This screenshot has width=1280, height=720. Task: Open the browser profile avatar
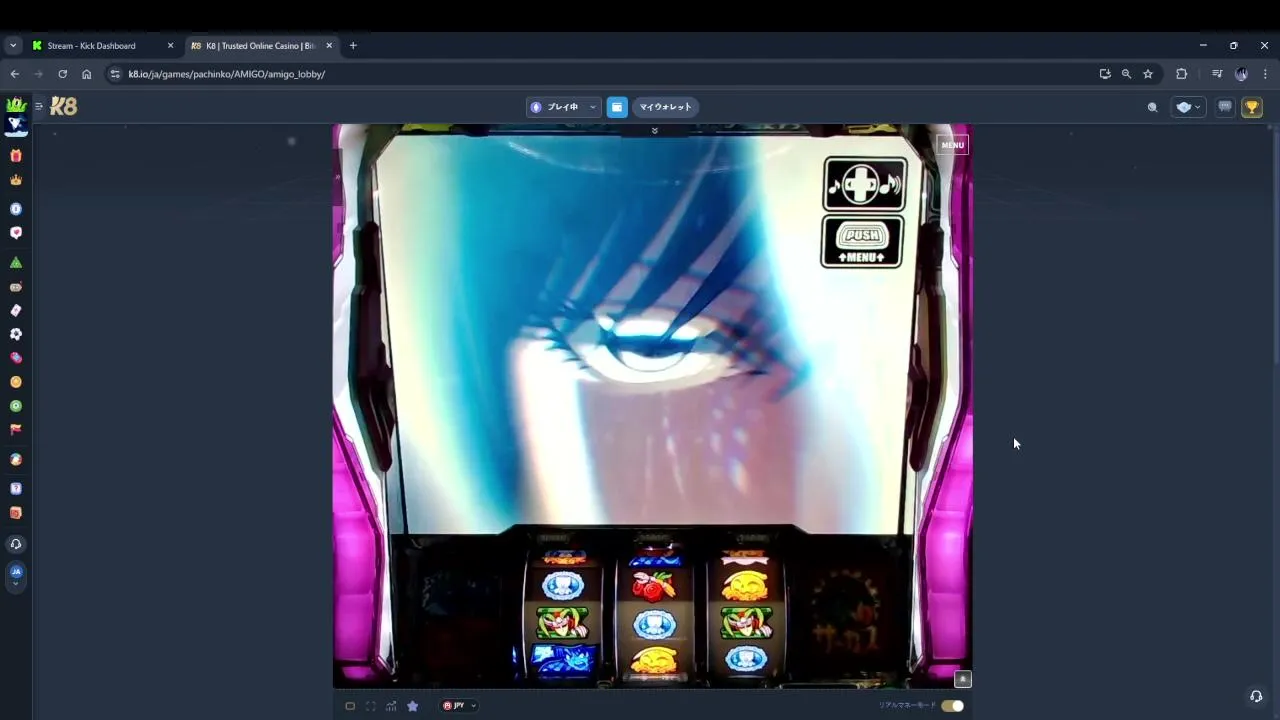1241,74
